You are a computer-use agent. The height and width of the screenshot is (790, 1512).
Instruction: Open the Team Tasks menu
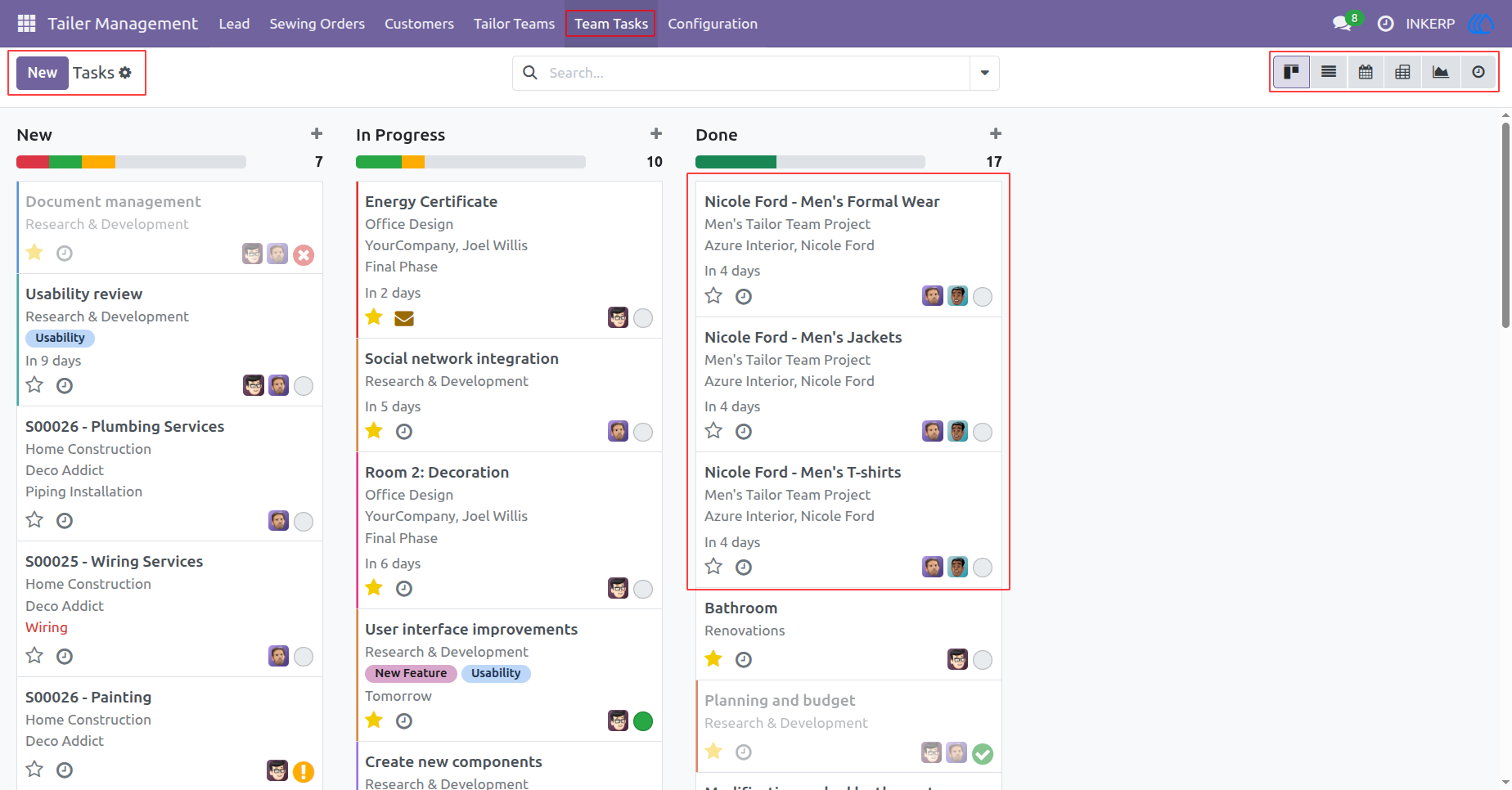click(611, 24)
